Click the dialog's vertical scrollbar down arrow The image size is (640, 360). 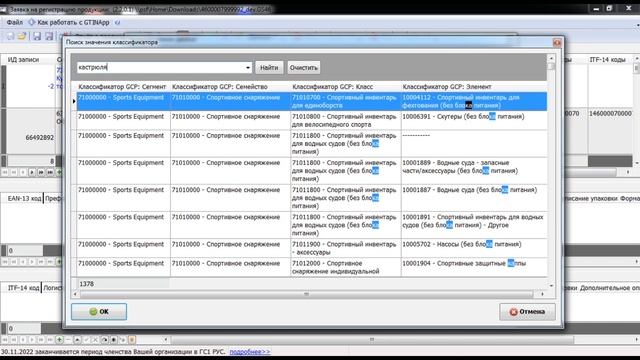coord(551,286)
